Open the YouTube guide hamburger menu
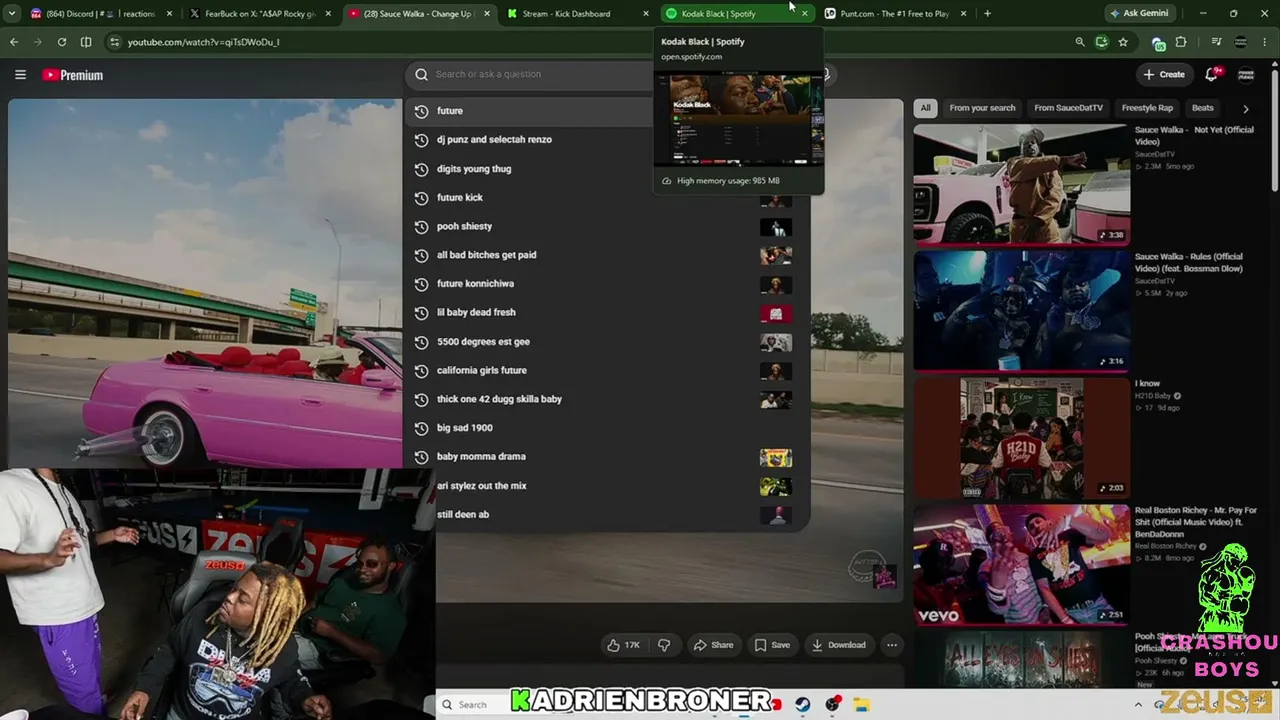This screenshot has height=720, width=1280. click(20, 75)
